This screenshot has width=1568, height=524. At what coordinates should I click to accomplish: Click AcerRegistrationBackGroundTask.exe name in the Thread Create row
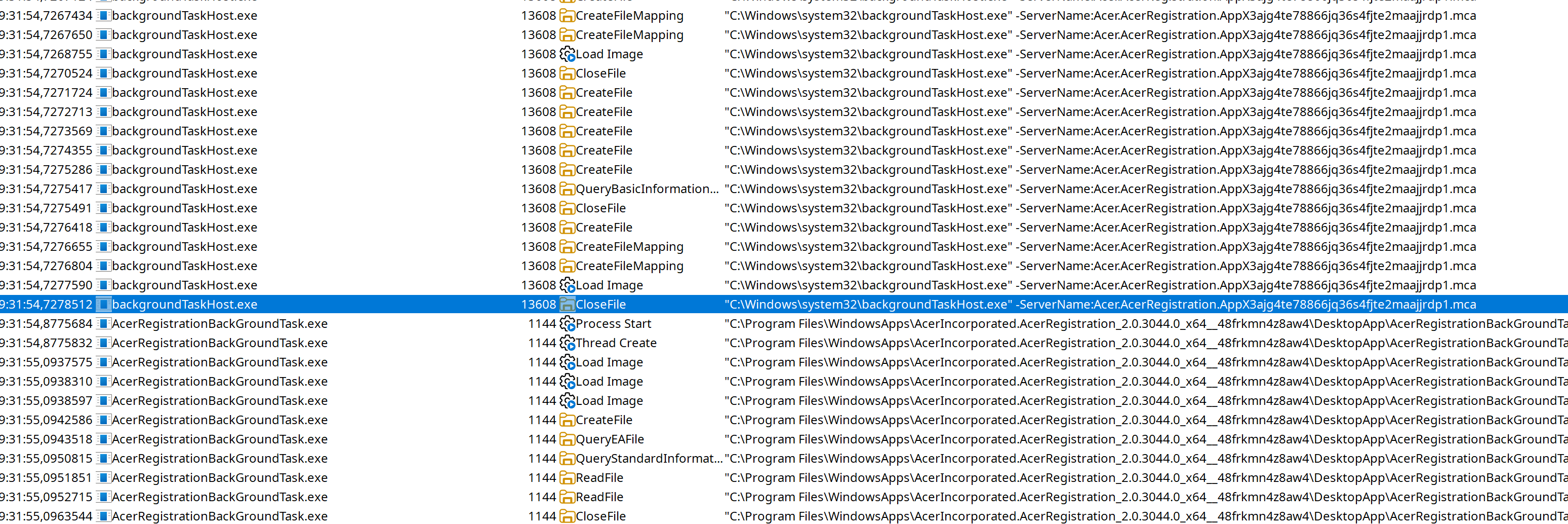click(x=220, y=343)
